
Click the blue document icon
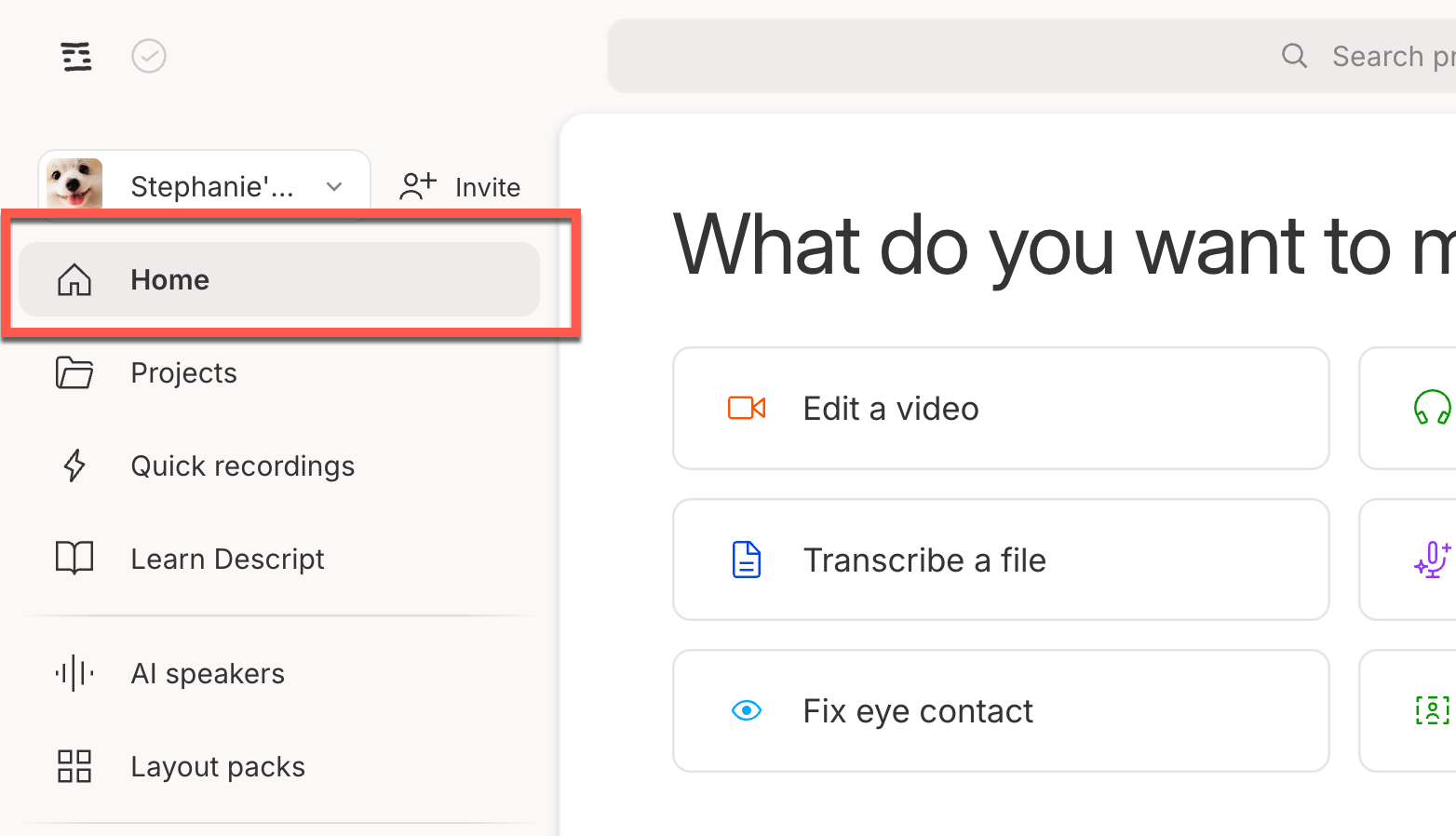tap(747, 560)
